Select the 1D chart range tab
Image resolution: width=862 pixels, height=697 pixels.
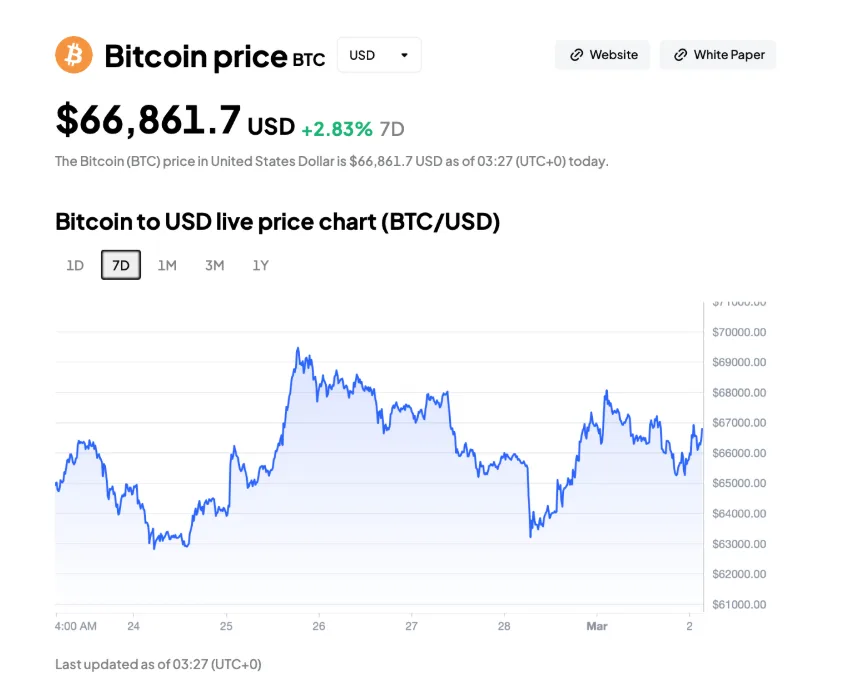click(x=75, y=265)
